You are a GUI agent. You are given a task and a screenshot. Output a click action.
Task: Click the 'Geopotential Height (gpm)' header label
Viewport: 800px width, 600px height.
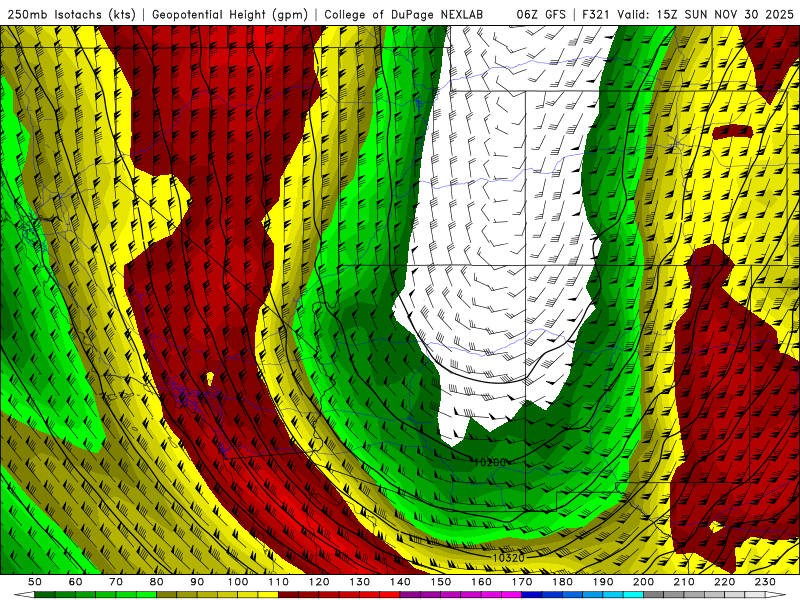[230, 14]
